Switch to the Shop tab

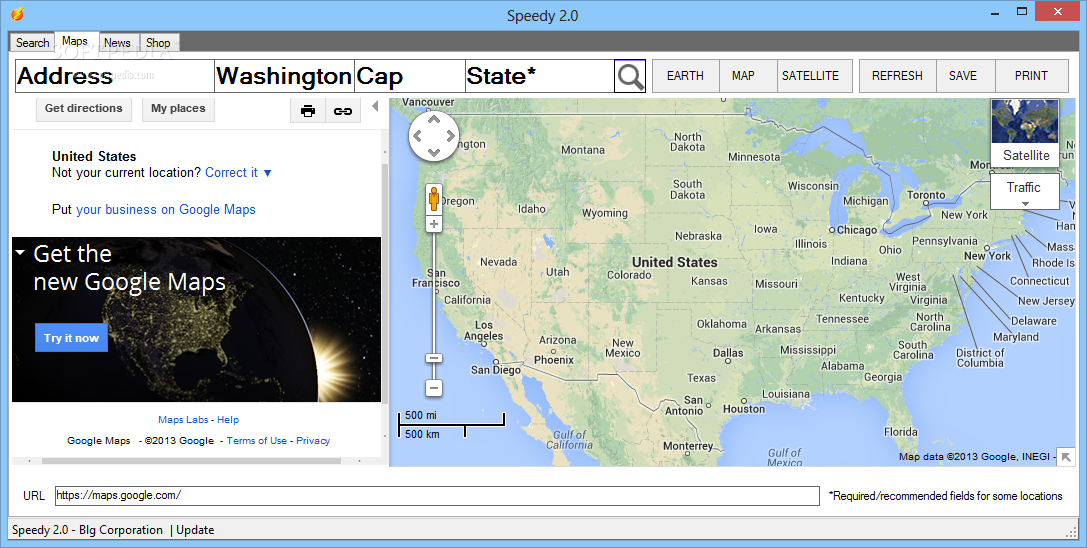pyautogui.click(x=158, y=42)
